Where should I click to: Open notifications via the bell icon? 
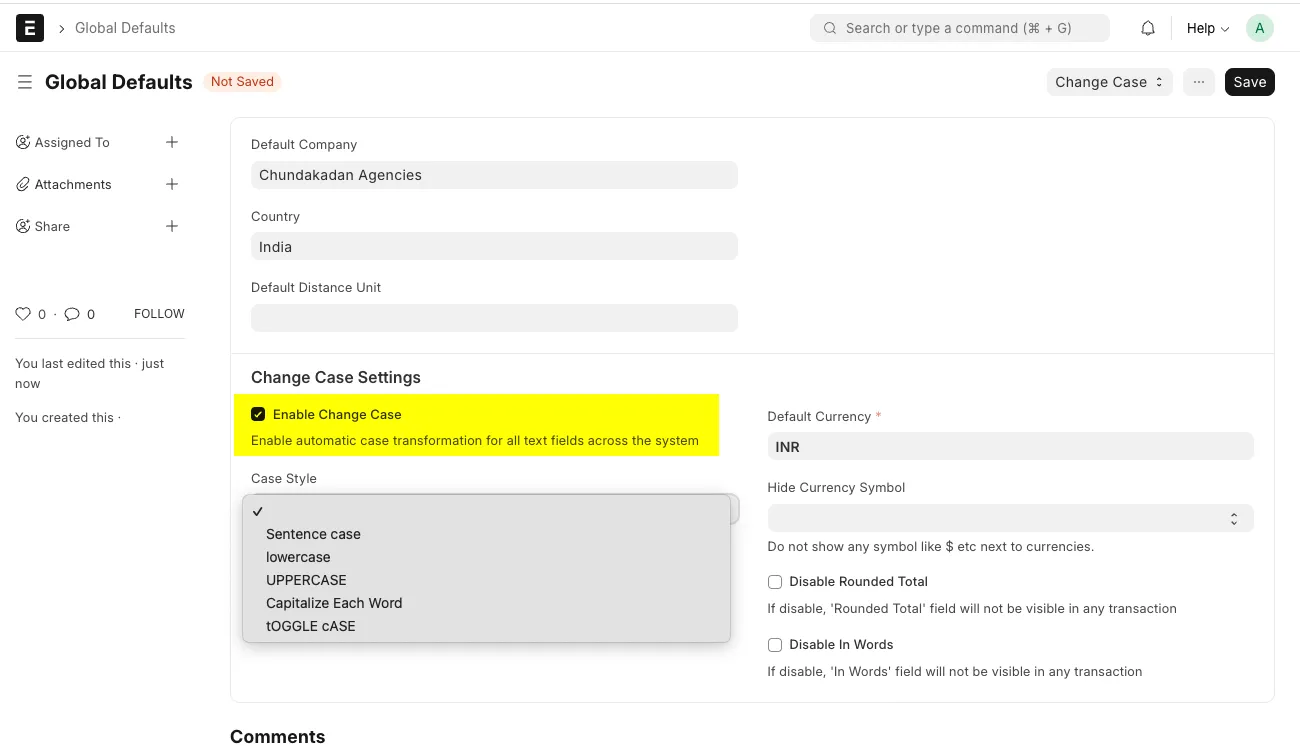(1147, 28)
